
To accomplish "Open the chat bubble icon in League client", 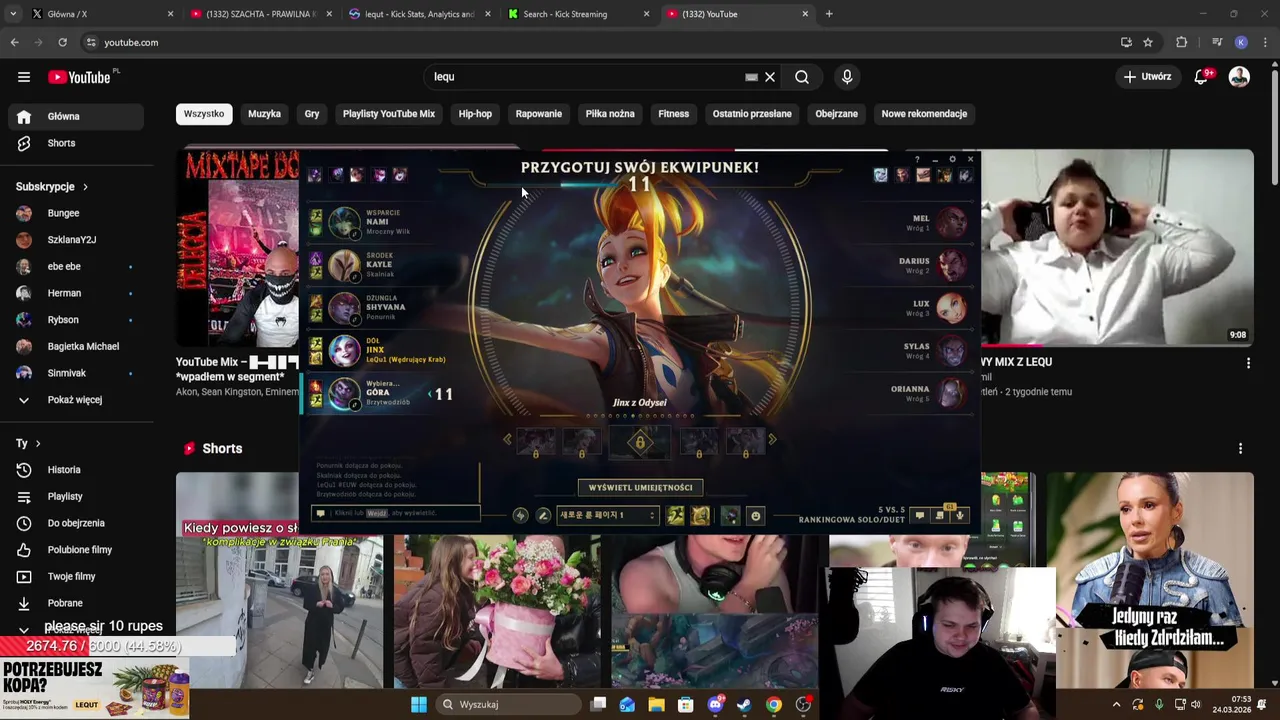I will click(920, 516).
